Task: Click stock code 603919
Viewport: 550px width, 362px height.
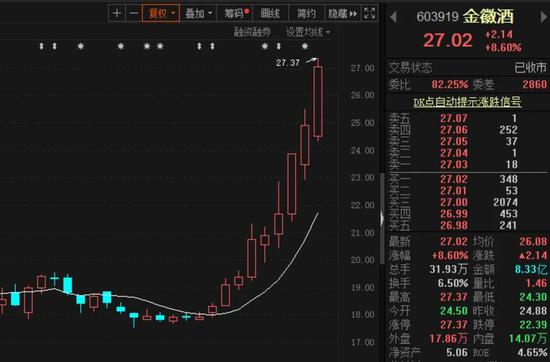Action: (437, 17)
